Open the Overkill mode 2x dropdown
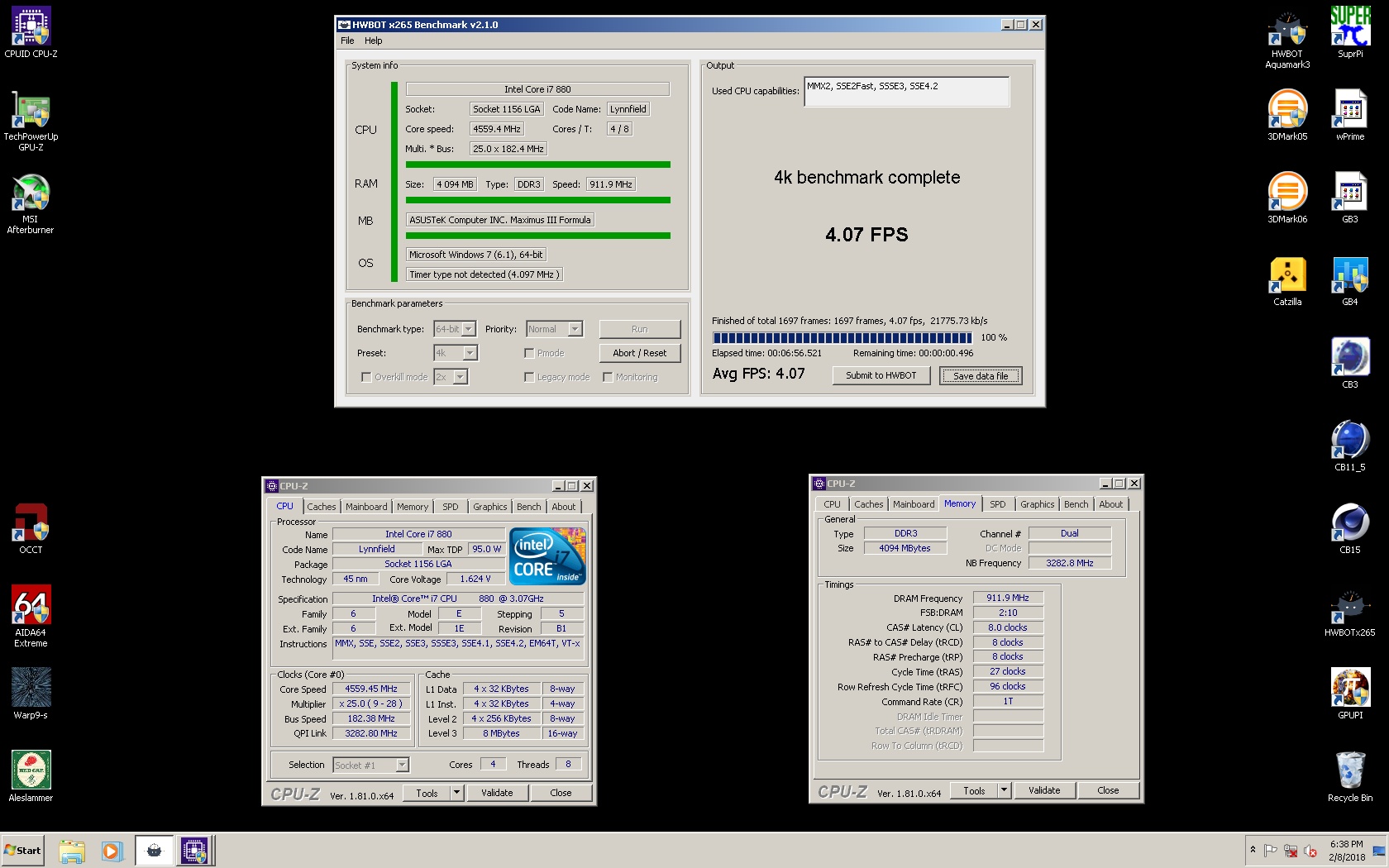 461,377
